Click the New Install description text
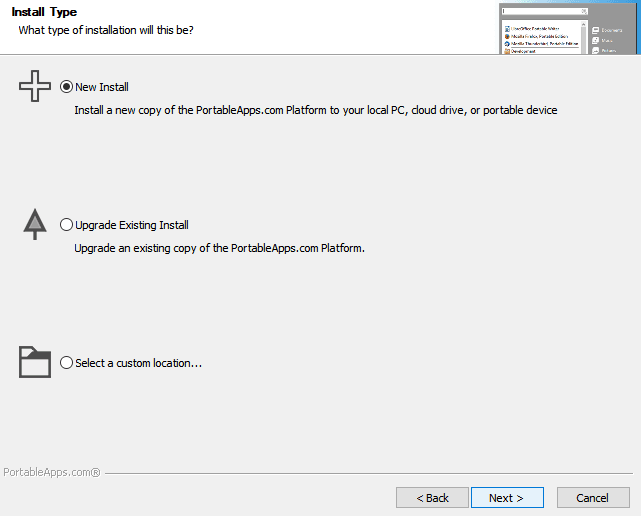 click(316, 110)
